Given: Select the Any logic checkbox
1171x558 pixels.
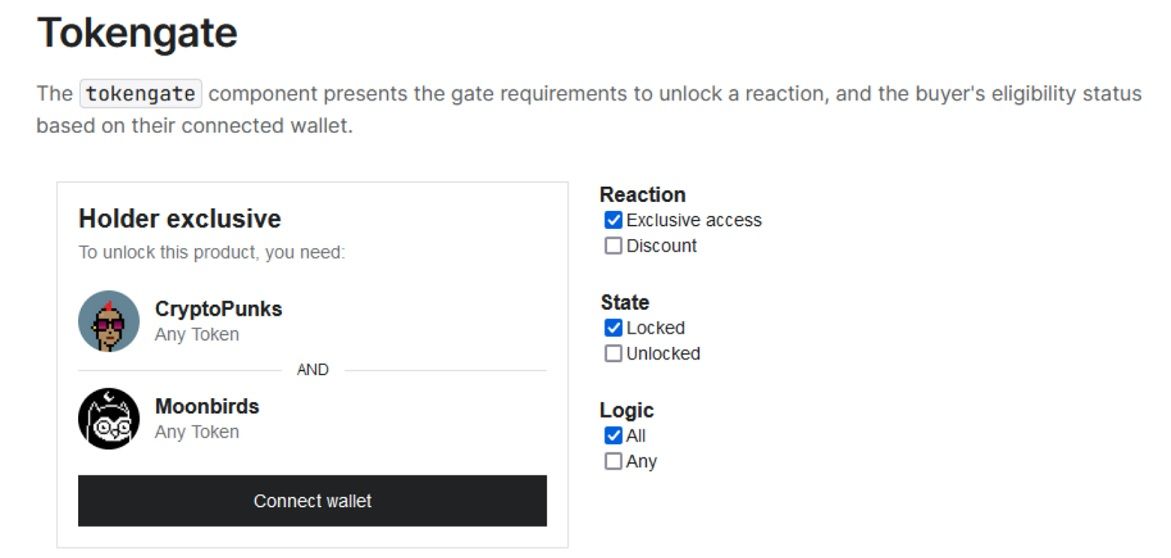Looking at the screenshot, I should 613,461.
